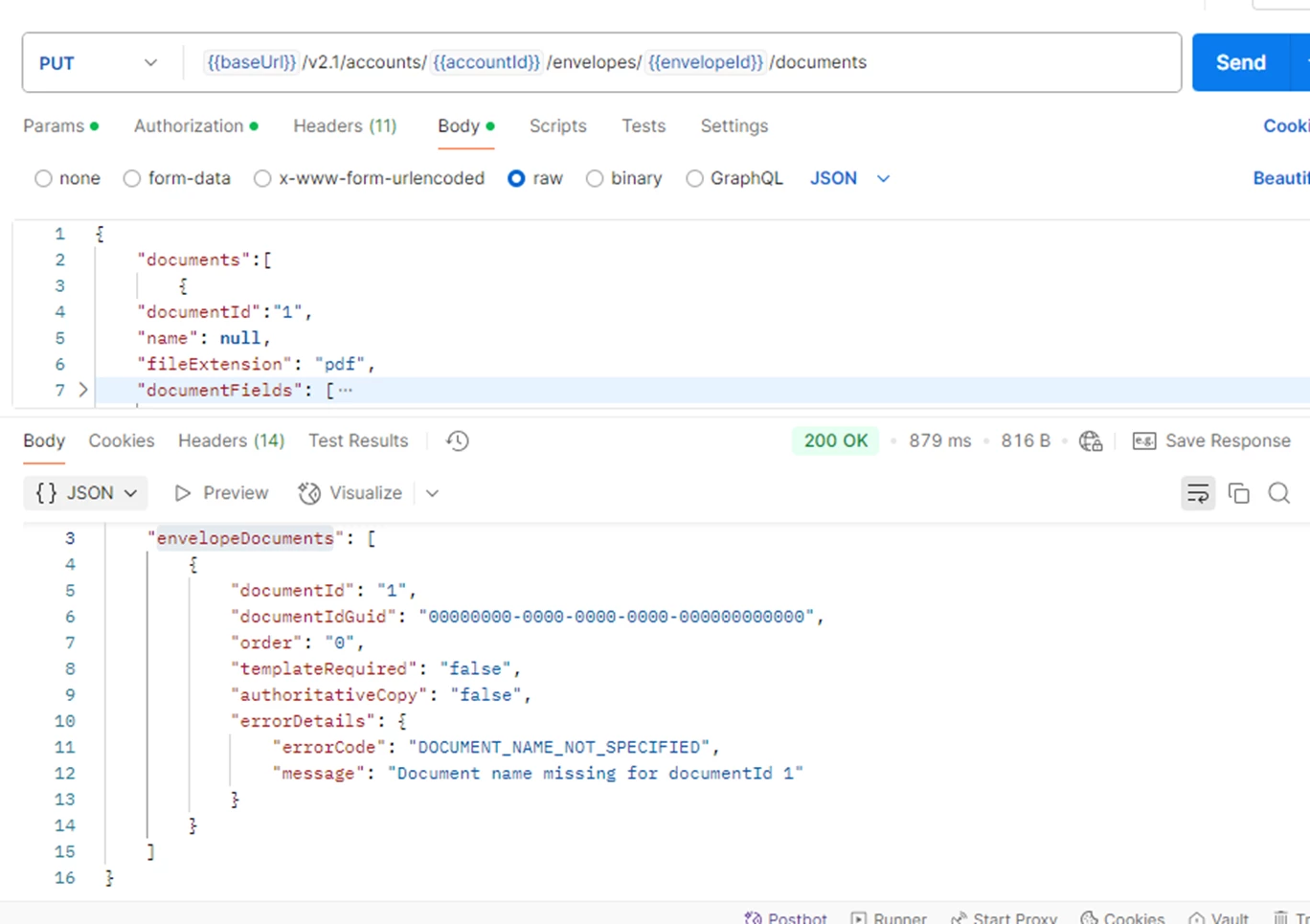Open the Test Results tab
Screen dimensions: 1310x924
coord(358,440)
